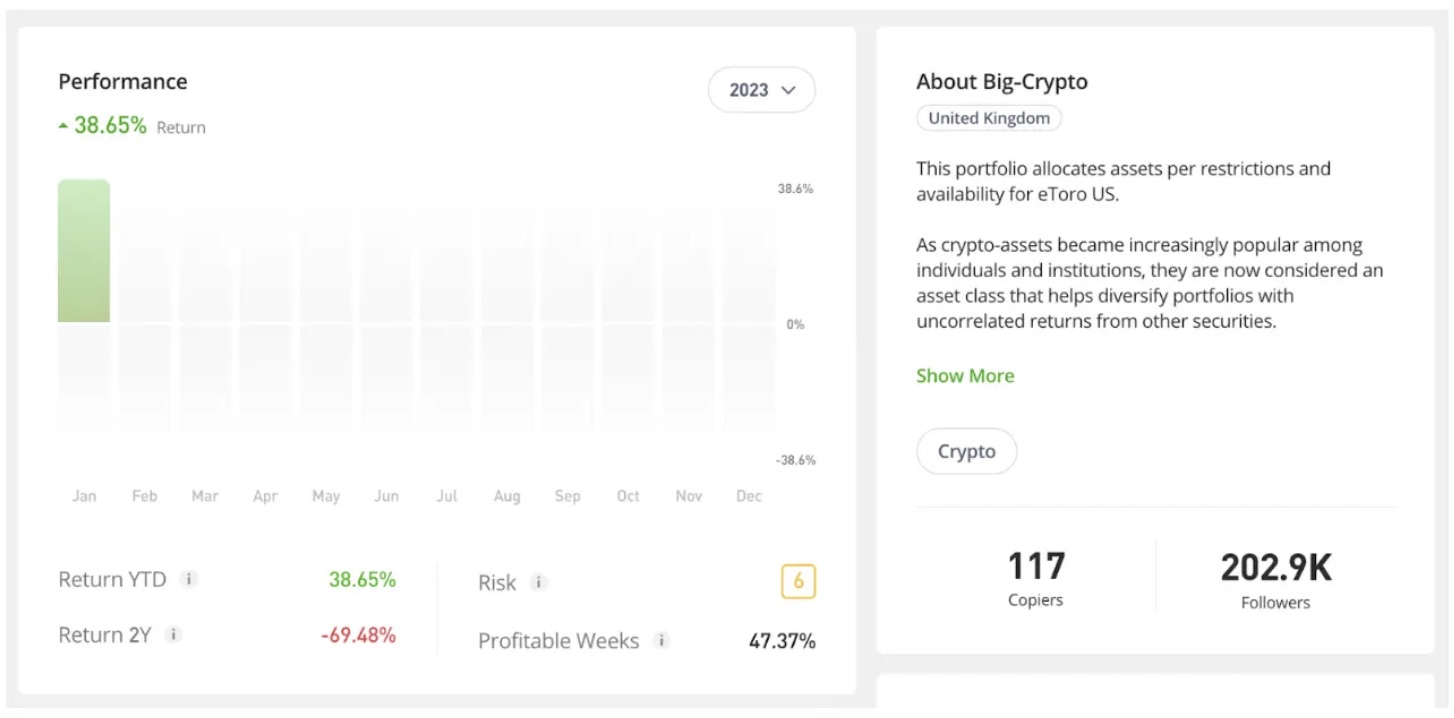
Task: Click the info icon beside Return YTD
Action: [x=189, y=579]
